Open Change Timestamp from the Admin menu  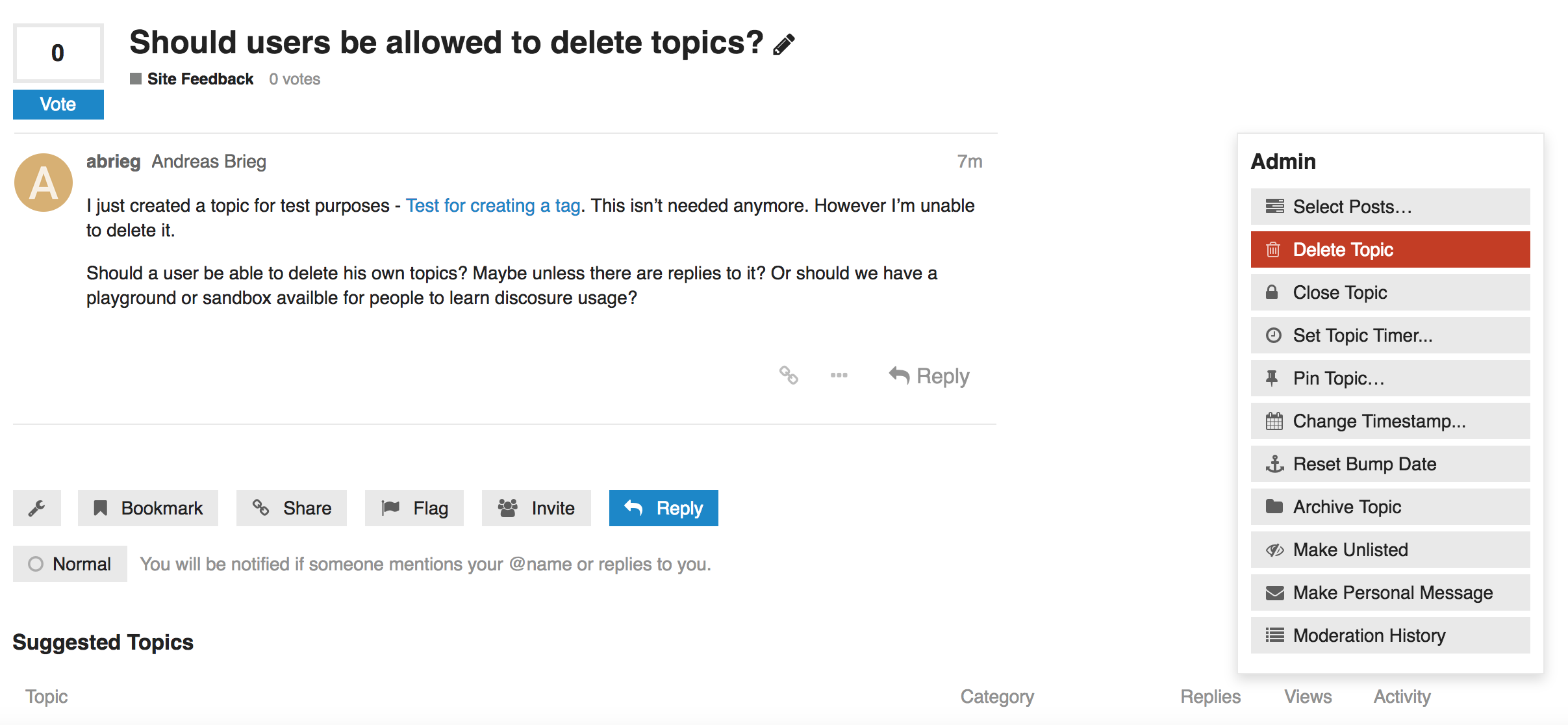click(x=1390, y=421)
